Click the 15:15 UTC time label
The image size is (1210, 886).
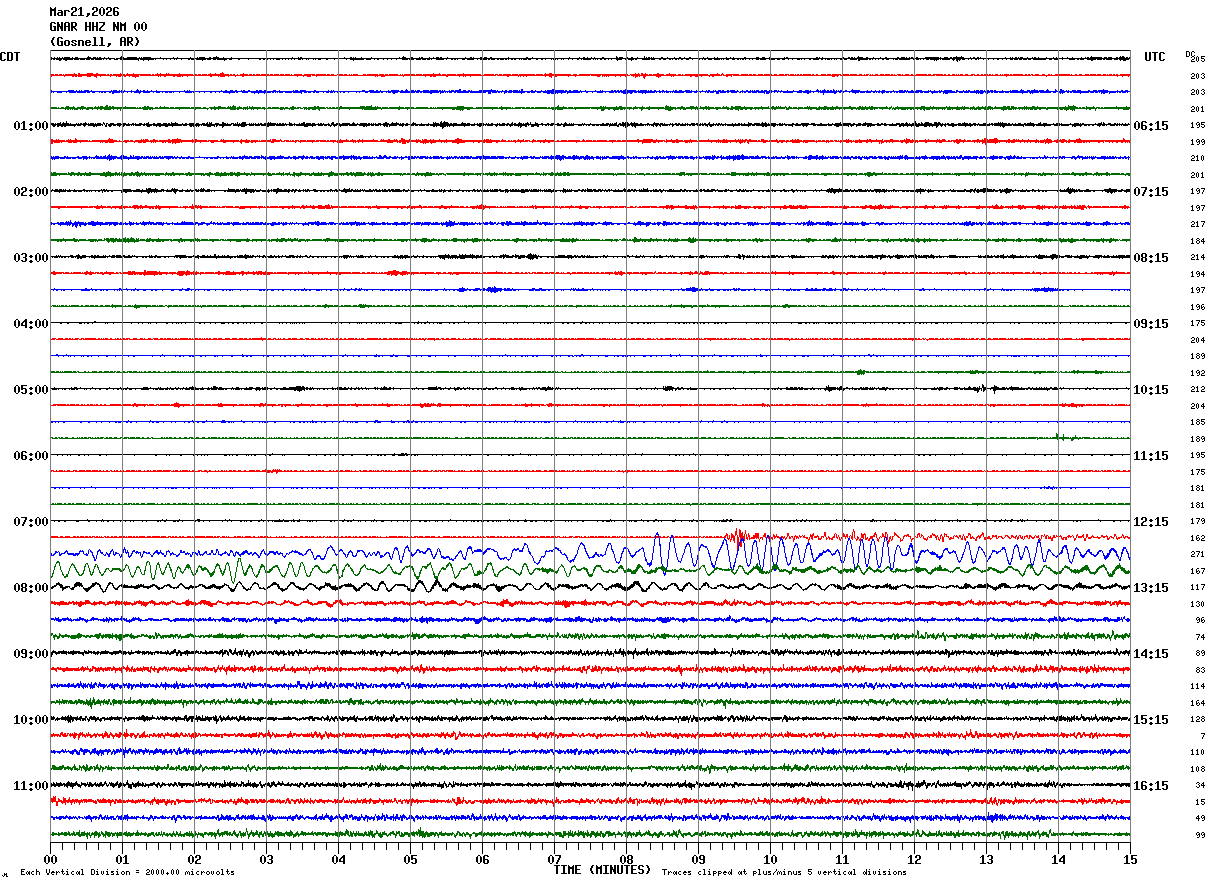point(1152,720)
